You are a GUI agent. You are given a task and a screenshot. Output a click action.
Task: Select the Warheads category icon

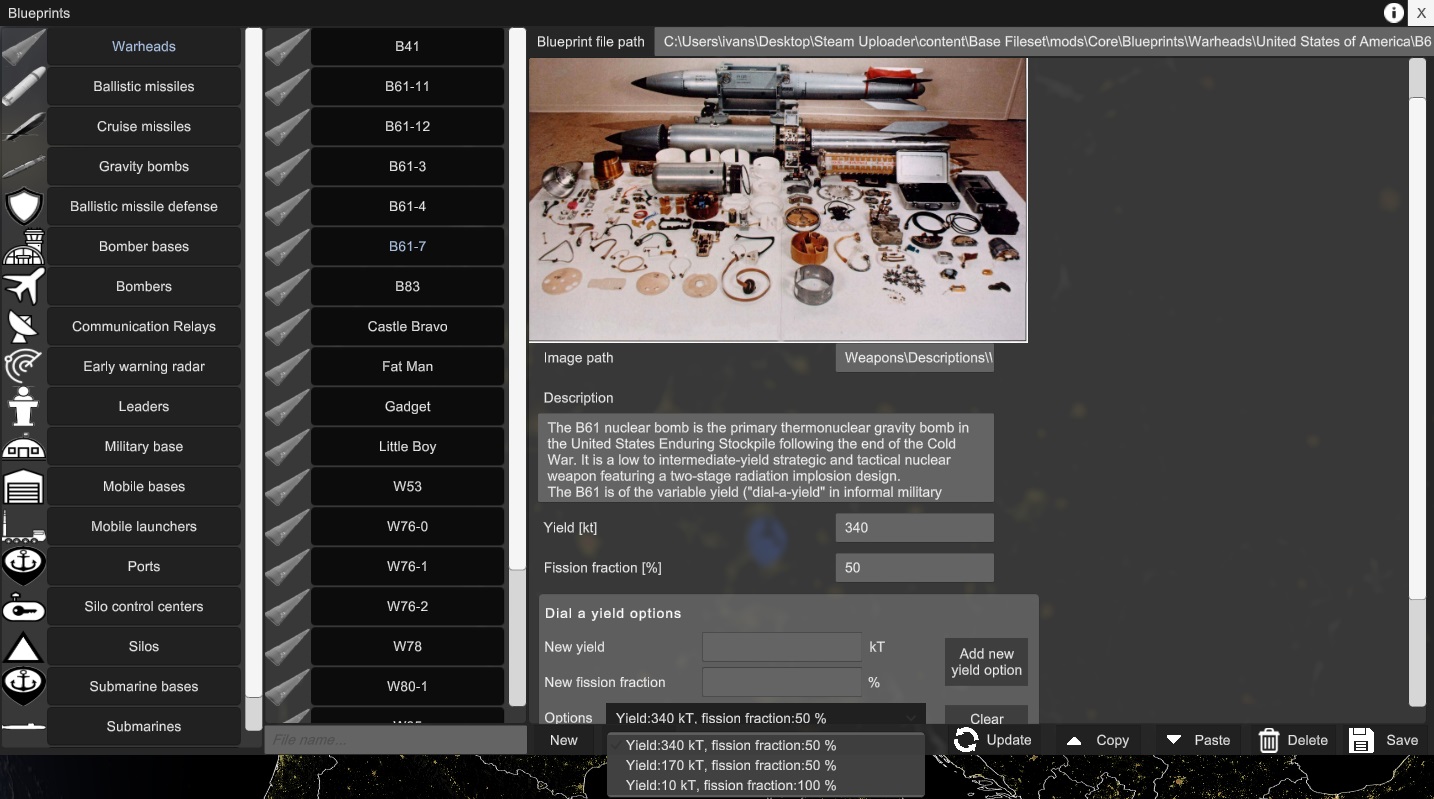pos(24,46)
